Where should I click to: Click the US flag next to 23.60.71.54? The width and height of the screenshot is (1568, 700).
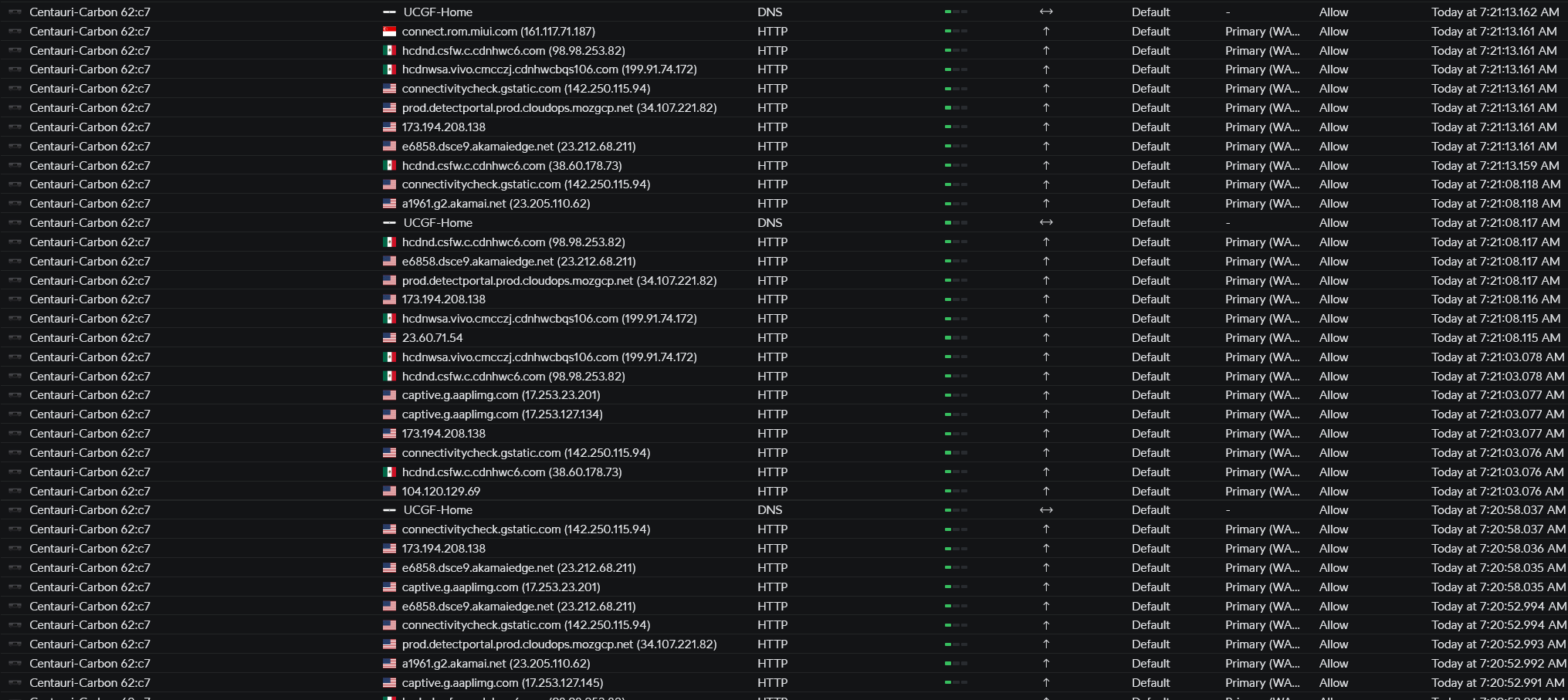(389, 338)
